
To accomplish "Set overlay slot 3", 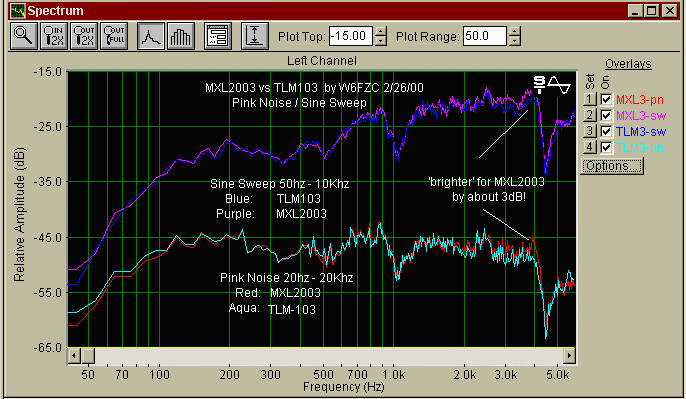I will (589, 131).
